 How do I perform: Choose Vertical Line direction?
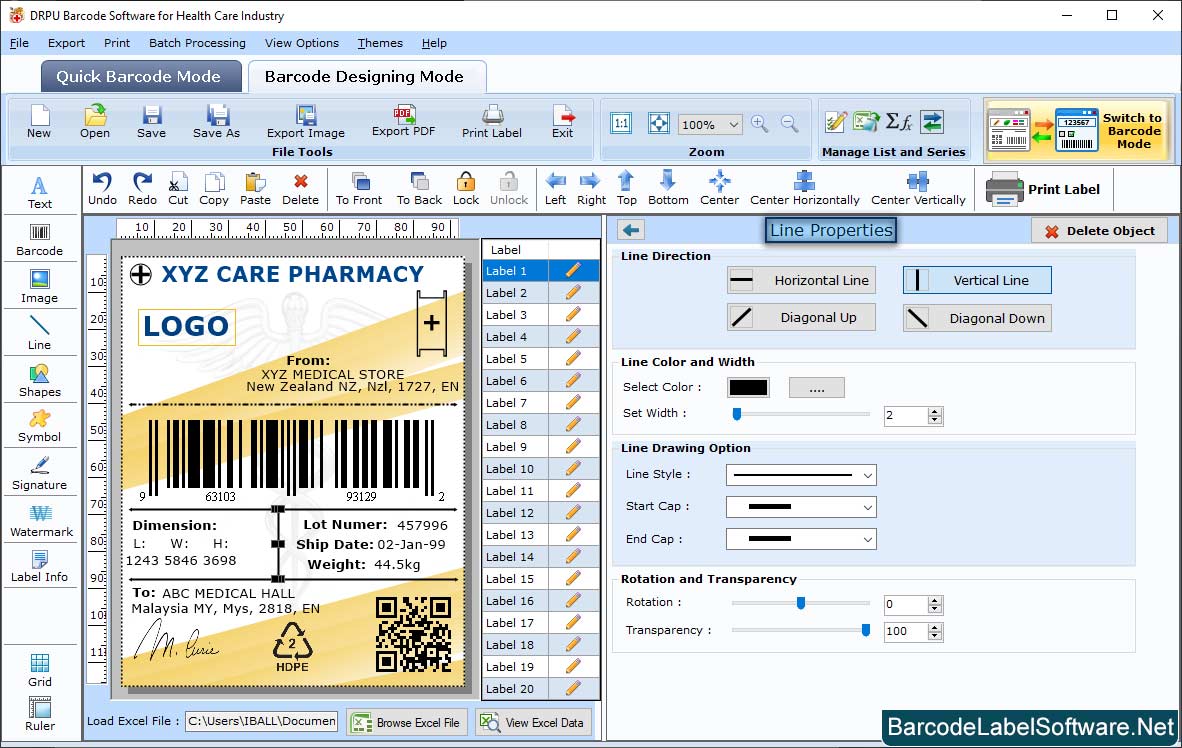click(x=977, y=280)
